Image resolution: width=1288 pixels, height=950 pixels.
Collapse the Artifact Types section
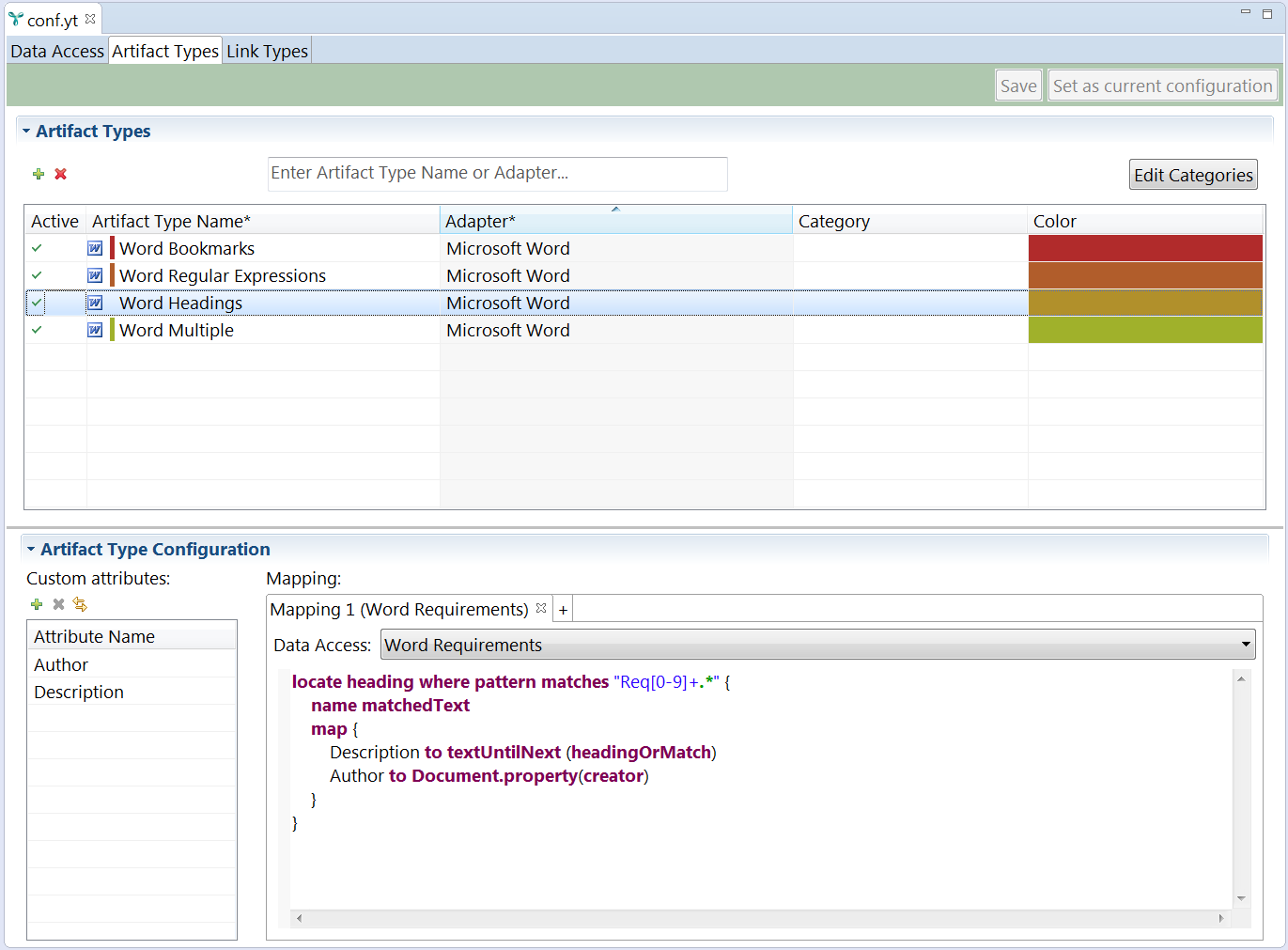[x=26, y=132]
